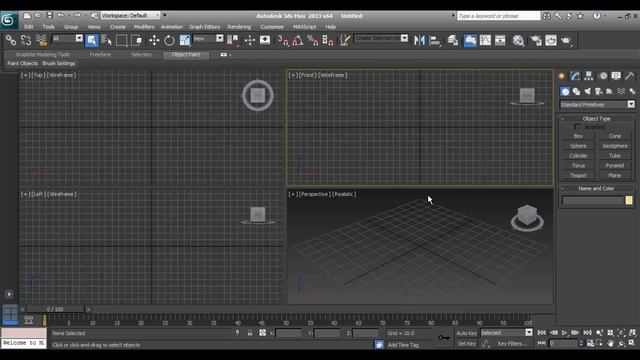Open the 3ds Max application menu logo
This screenshot has height=360, width=640.
point(8,20)
